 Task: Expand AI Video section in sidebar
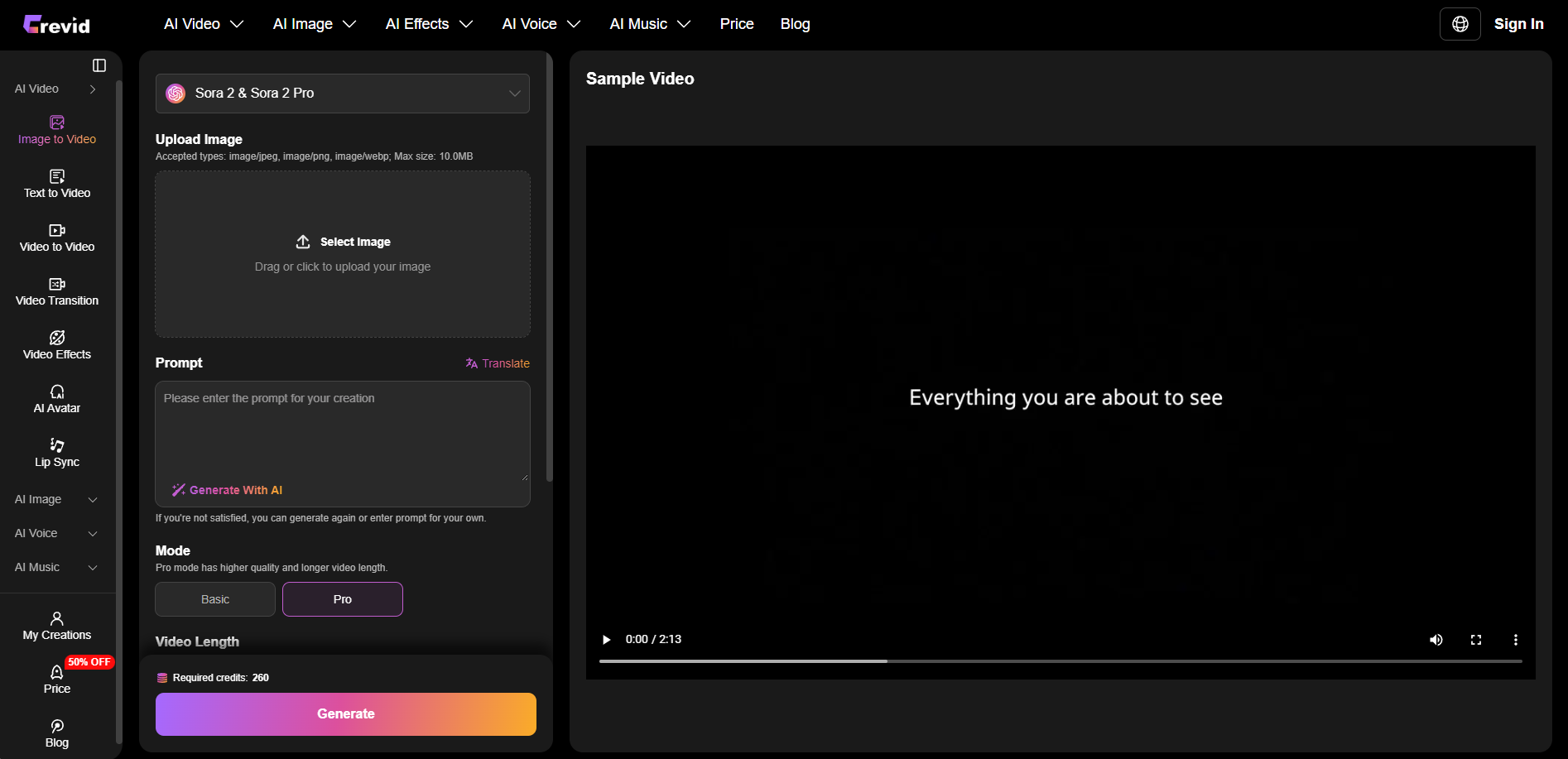point(56,89)
